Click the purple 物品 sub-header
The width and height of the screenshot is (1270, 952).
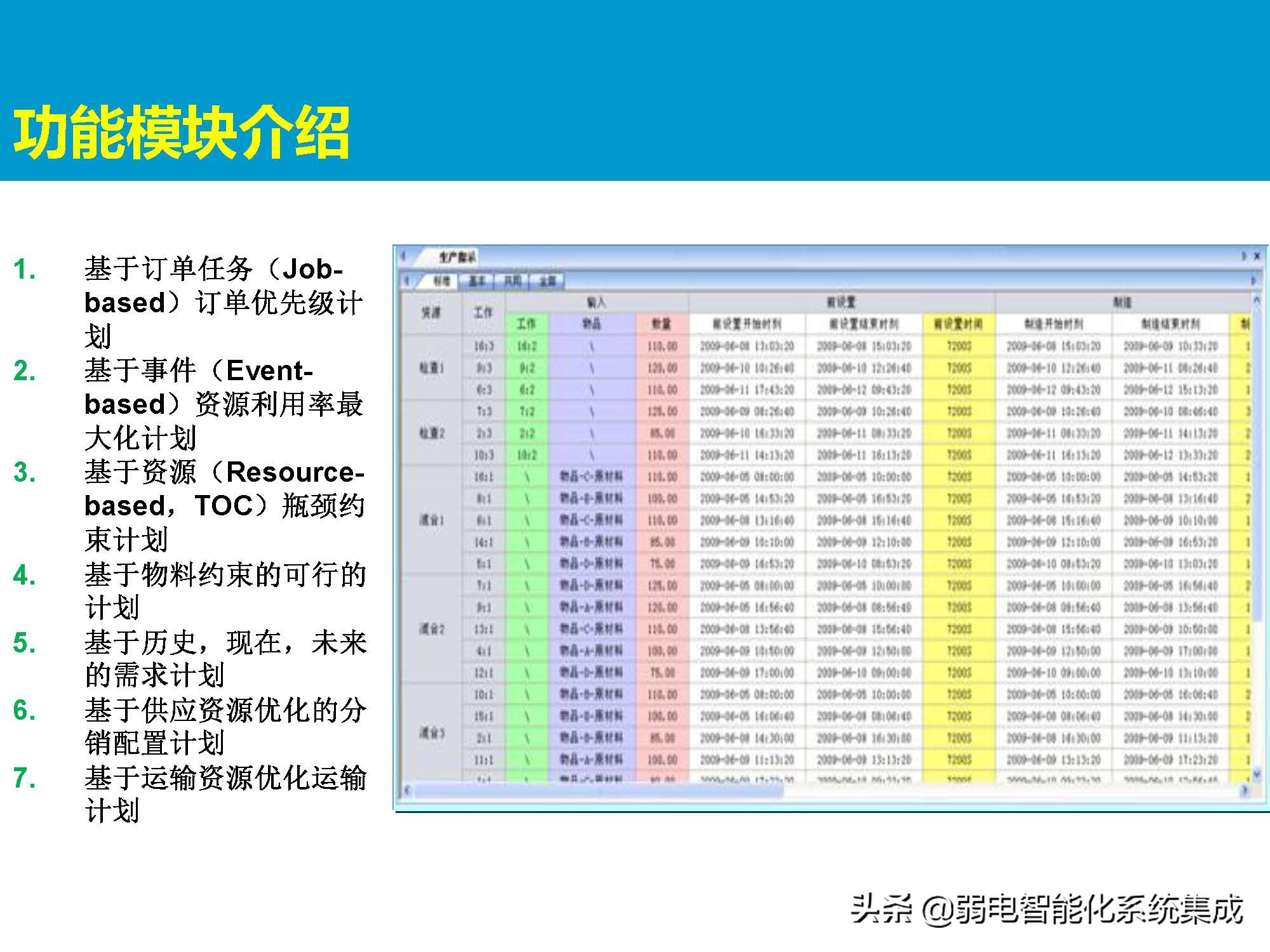(x=592, y=324)
